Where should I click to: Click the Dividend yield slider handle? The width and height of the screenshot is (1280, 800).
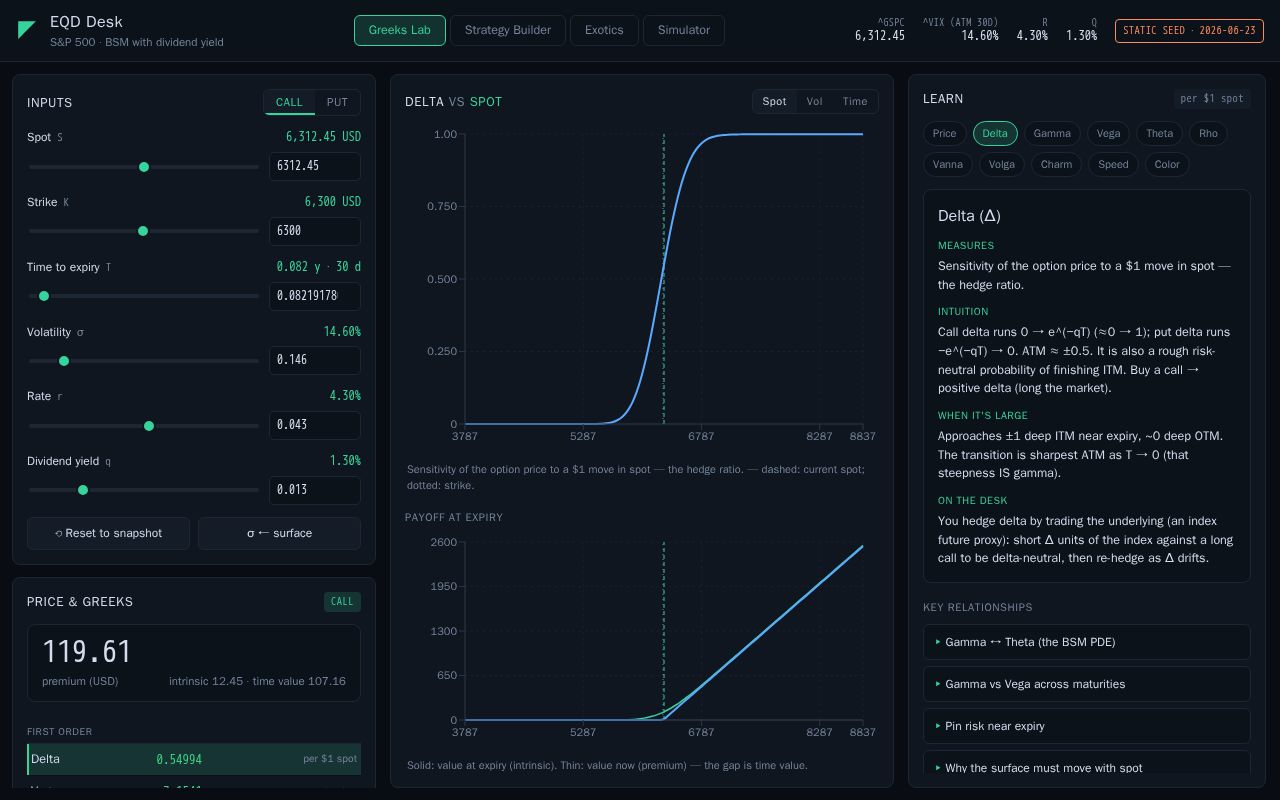(83, 490)
